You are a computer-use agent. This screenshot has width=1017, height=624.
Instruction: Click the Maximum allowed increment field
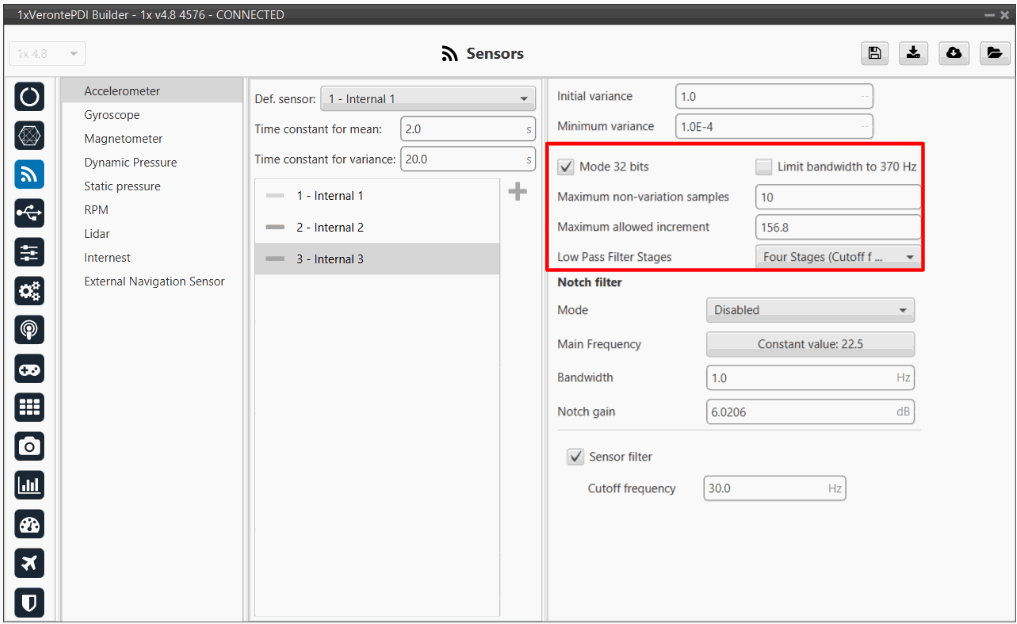[837, 227]
